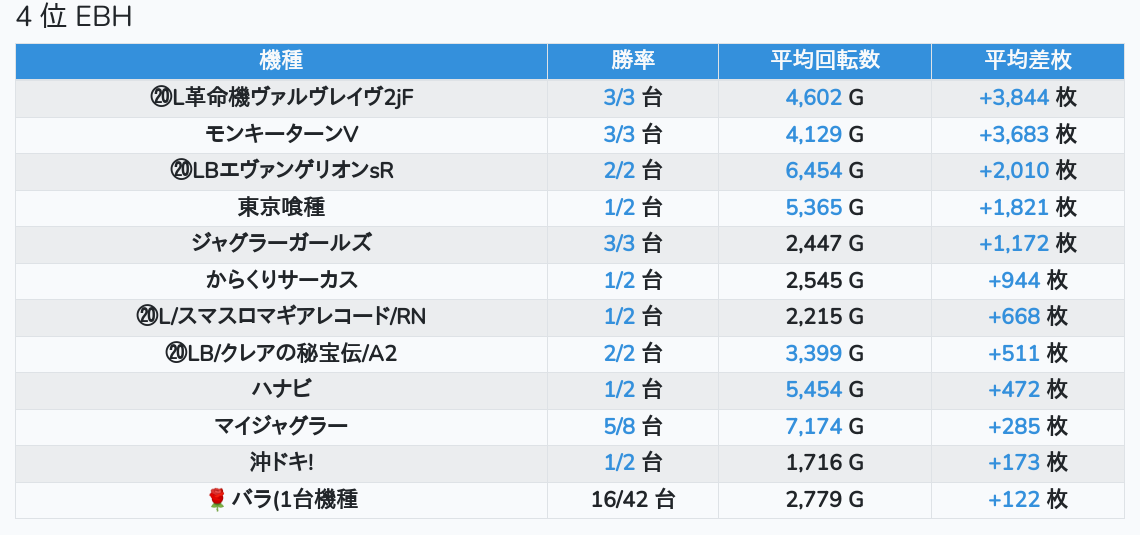Click the 平均差枚 column header

point(1027,60)
